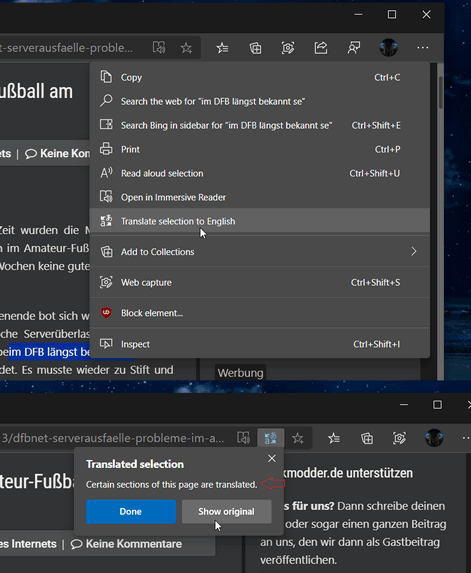Close the Translated selection popup
The image size is (471, 573).
pyautogui.click(x=271, y=458)
